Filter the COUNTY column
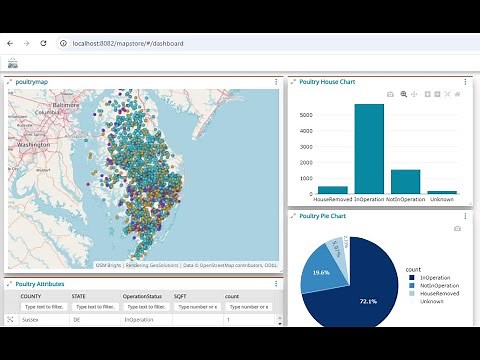 point(44,307)
